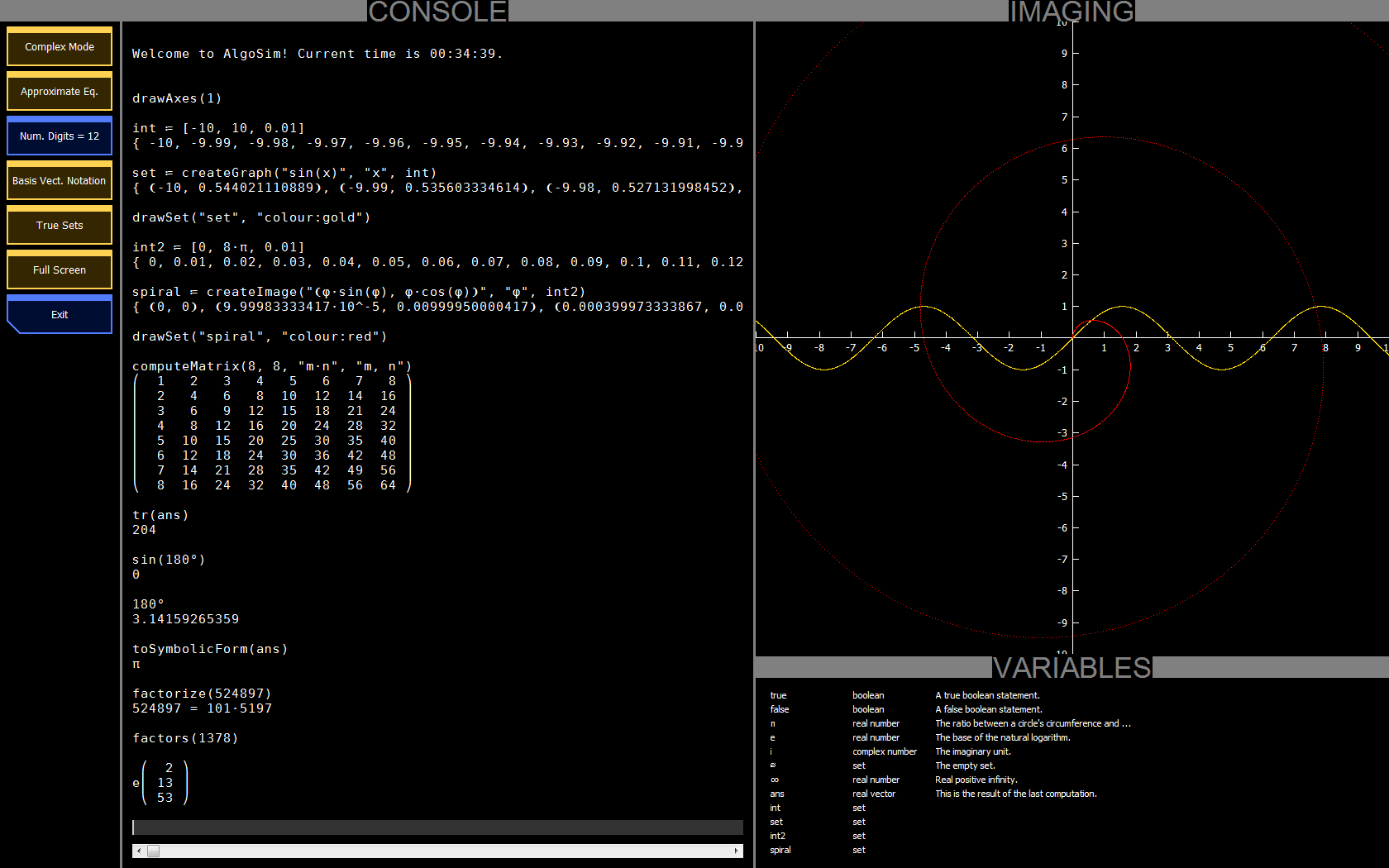Click the result '524897 = 101·5197'
The height and width of the screenshot is (868, 1389).
click(x=202, y=708)
